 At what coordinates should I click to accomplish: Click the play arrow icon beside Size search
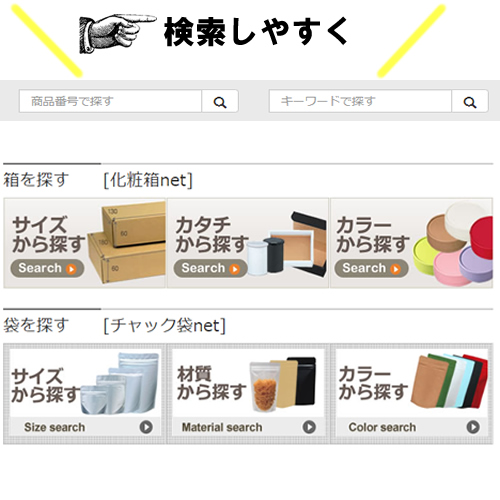[x=146, y=427]
